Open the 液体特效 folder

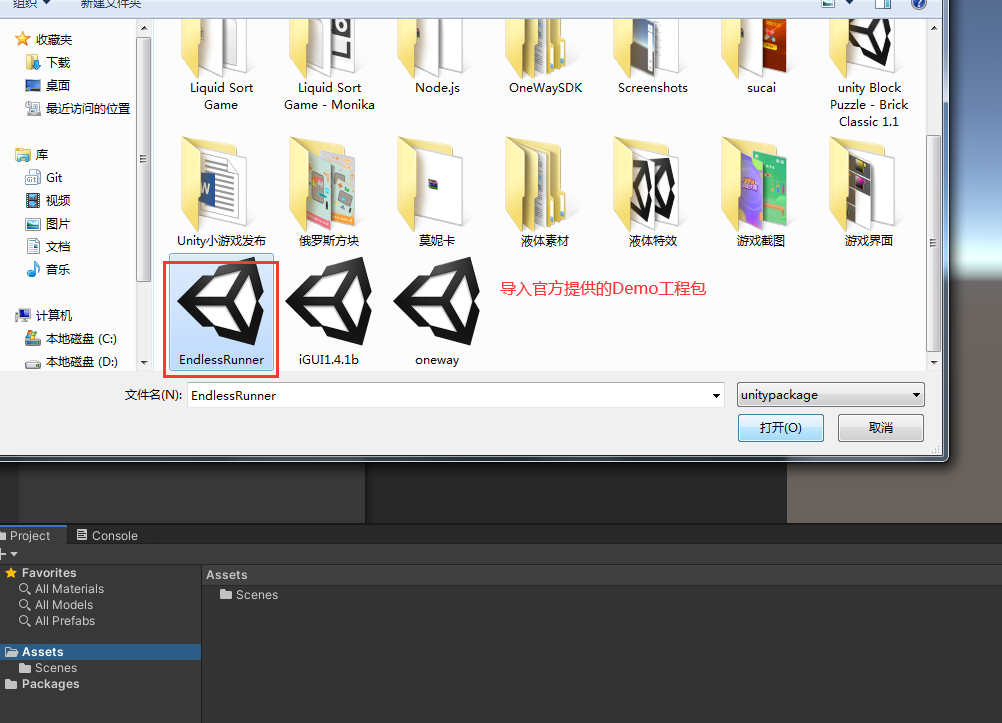[x=652, y=192]
